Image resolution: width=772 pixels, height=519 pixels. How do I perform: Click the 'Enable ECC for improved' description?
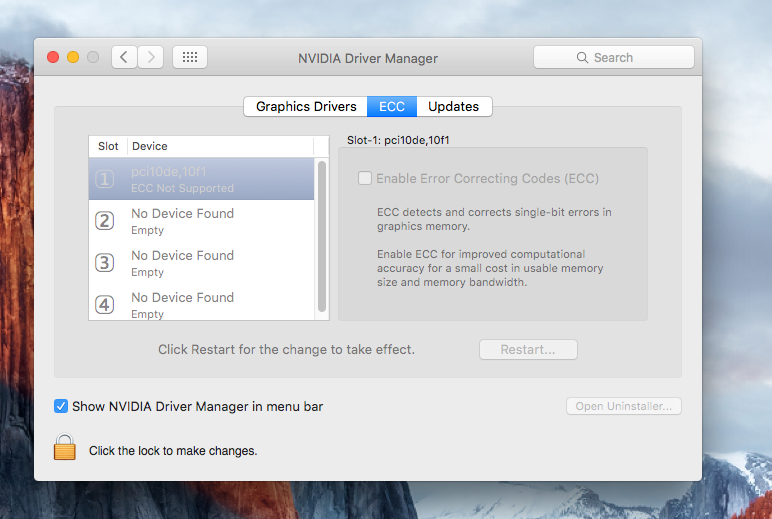490,268
